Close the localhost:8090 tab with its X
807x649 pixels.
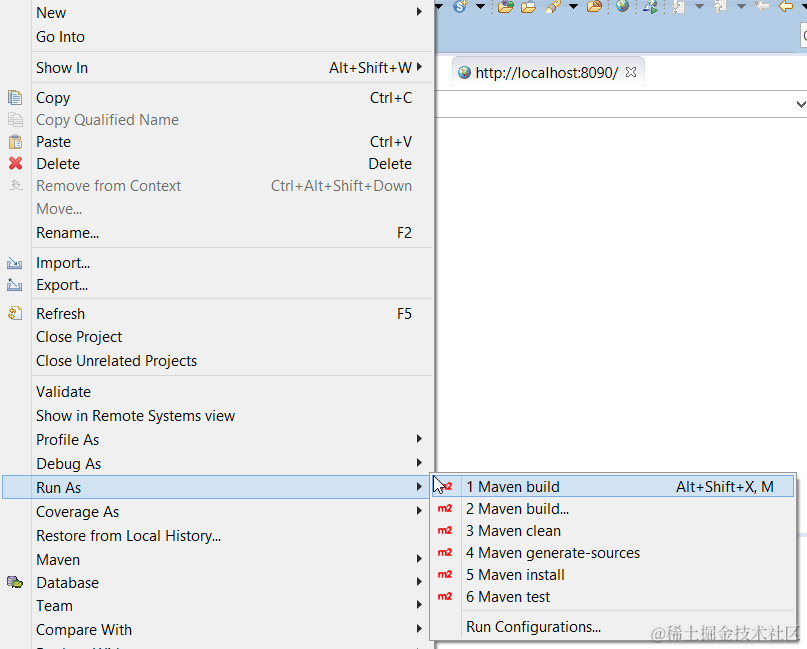pos(633,71)
